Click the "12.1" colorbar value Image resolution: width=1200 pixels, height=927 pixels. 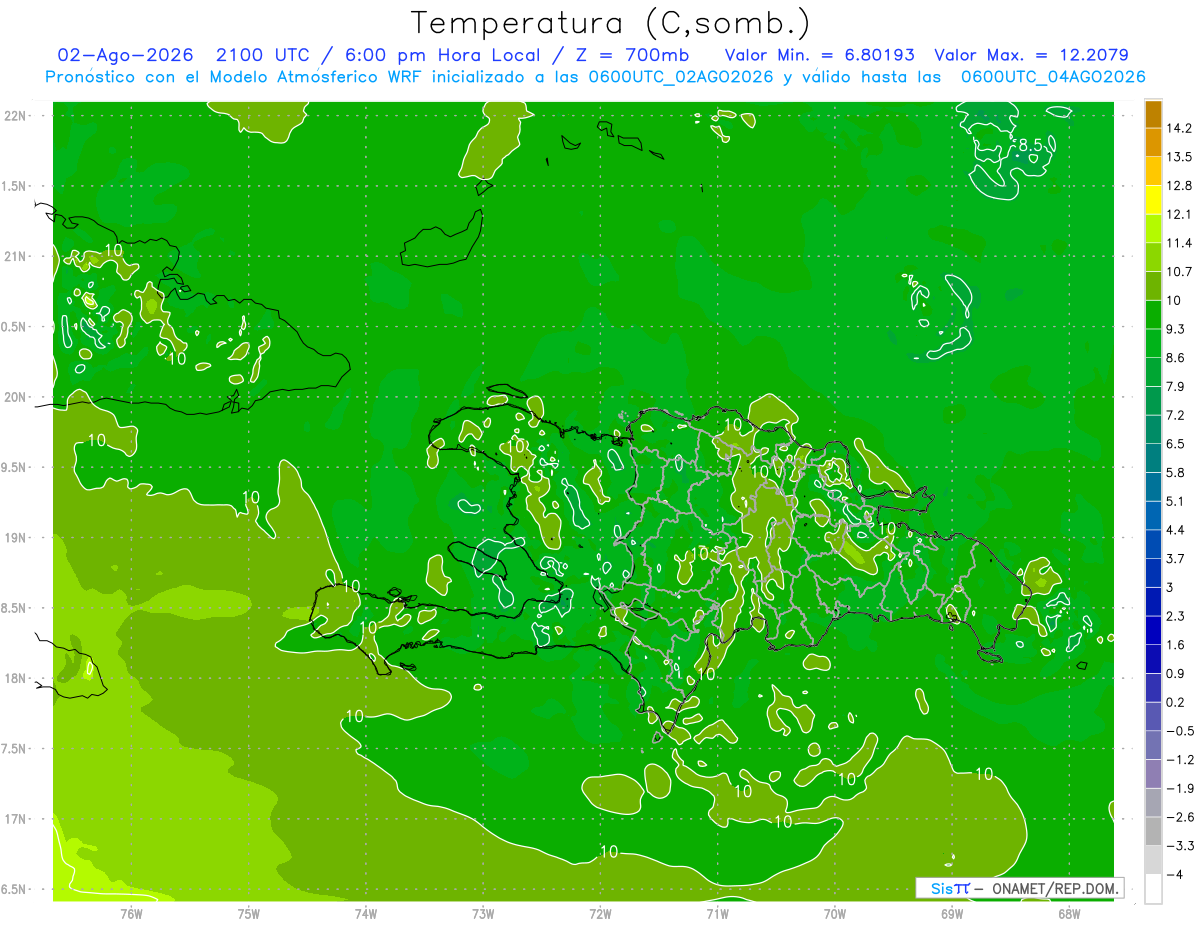pos(1178,214)
